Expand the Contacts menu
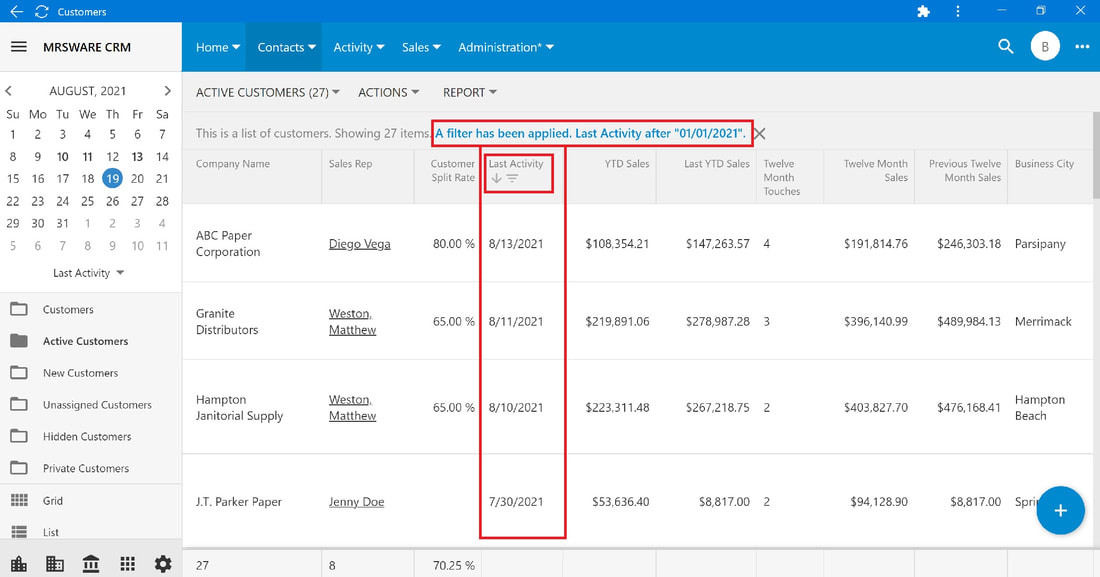The width and height of the screenshot is (1100, 577). click(286, 47)
